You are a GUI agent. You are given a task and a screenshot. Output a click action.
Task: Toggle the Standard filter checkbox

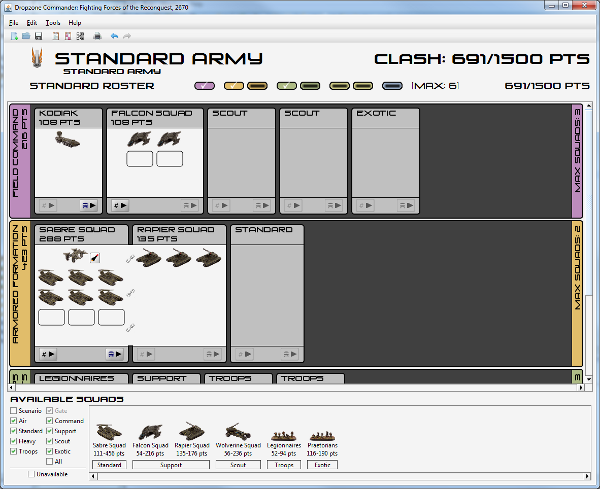tap(14, 431)
